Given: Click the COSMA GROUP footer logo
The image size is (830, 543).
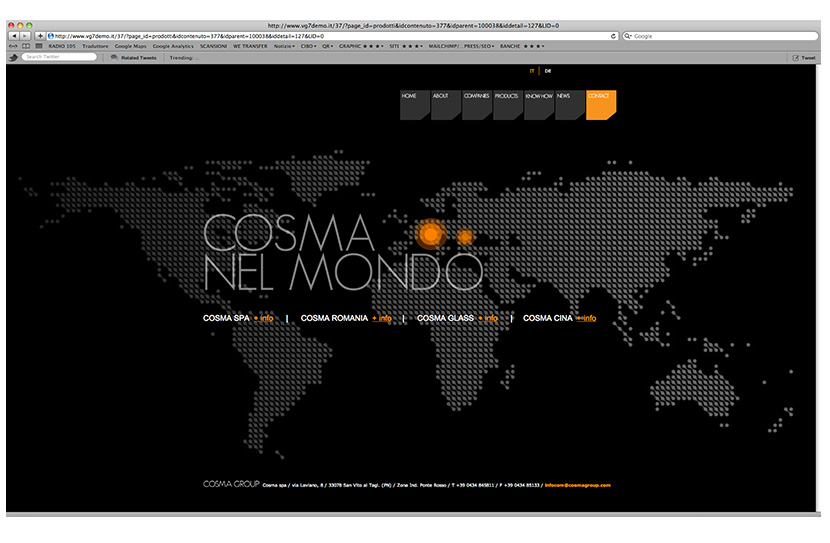Looking at the screenshot, I should pos(231,484).
